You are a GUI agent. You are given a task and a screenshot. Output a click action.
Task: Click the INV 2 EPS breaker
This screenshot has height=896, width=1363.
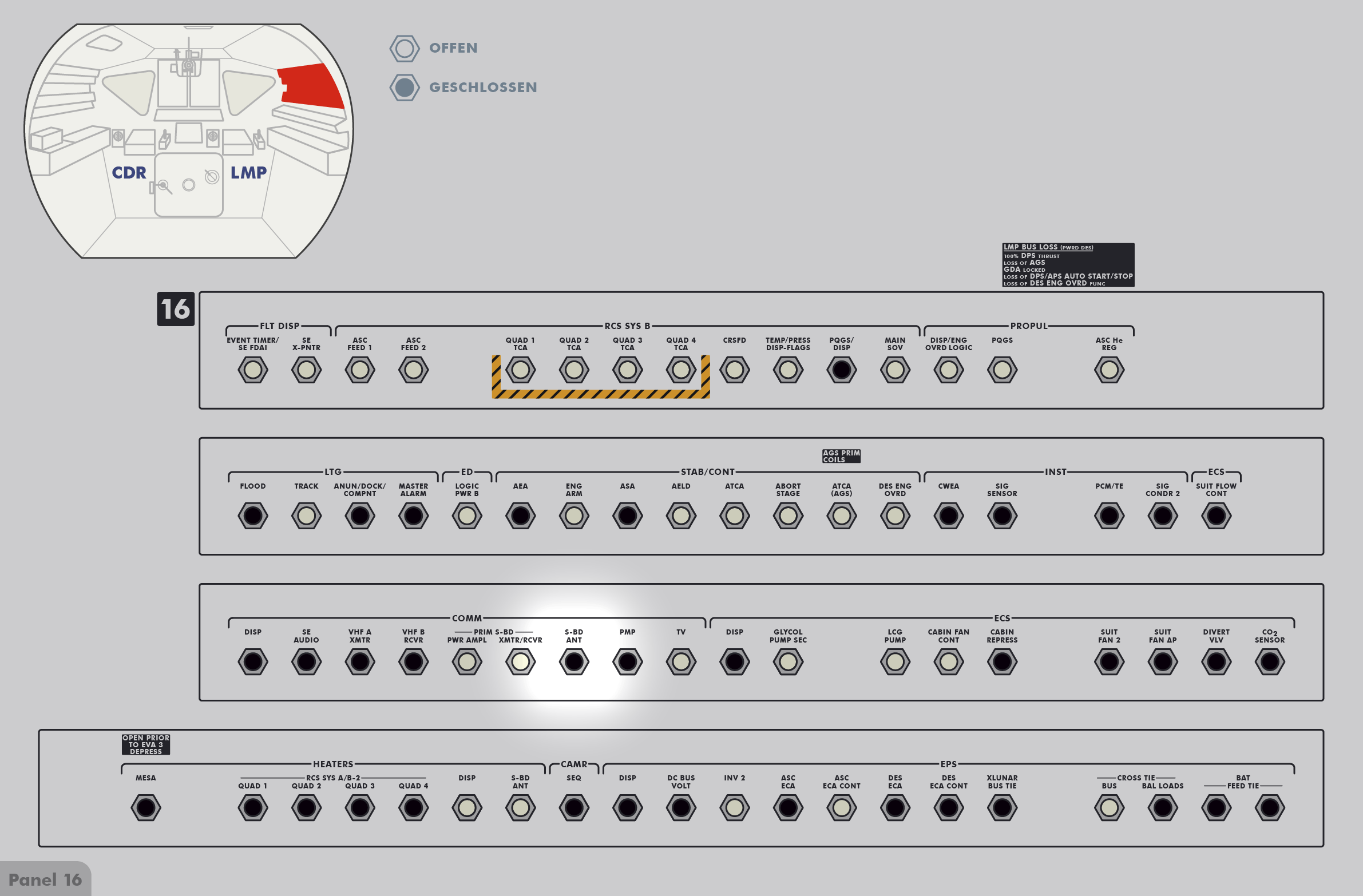[734, 808]
